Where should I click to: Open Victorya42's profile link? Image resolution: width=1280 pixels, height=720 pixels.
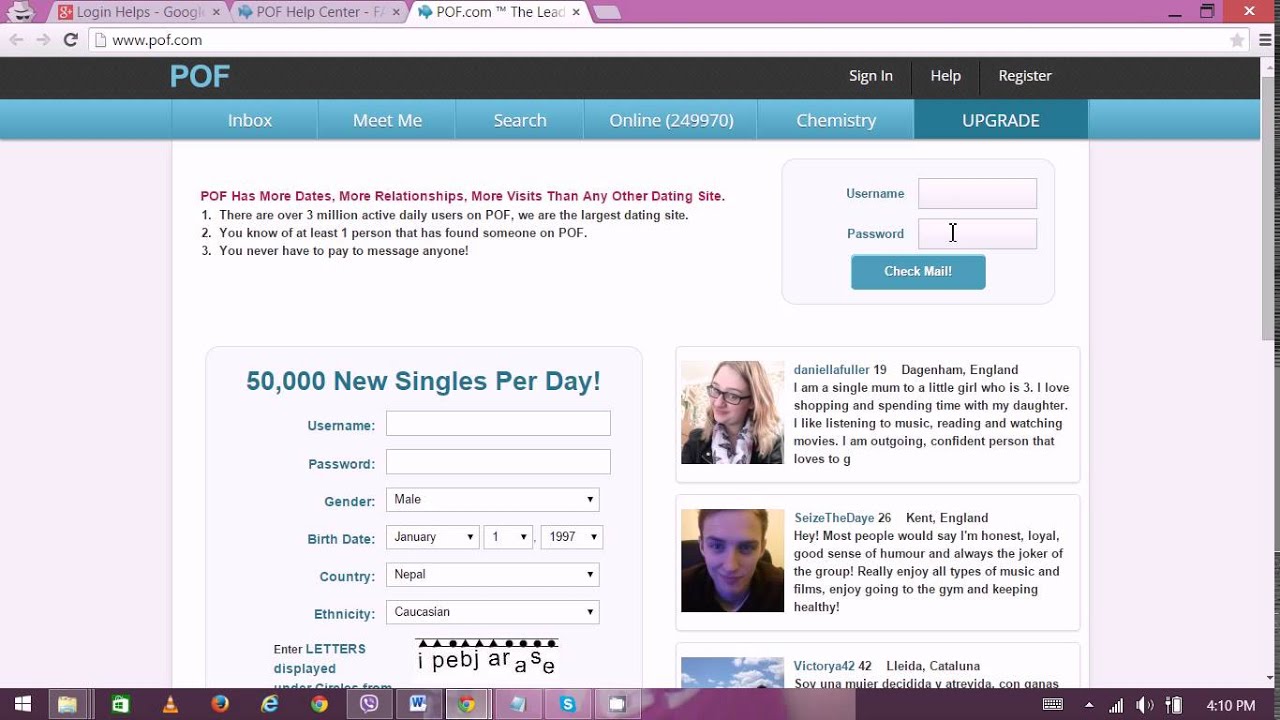[824, 666]
